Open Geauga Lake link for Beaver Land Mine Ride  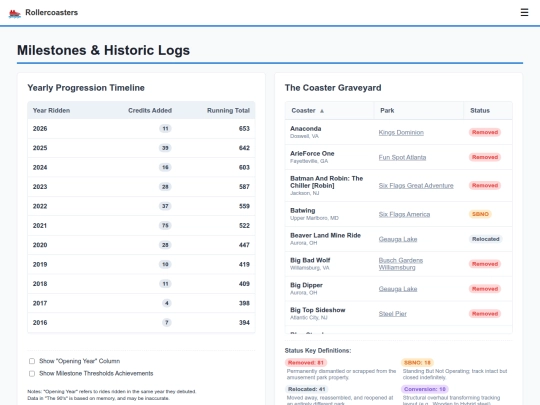coord(398,239)
